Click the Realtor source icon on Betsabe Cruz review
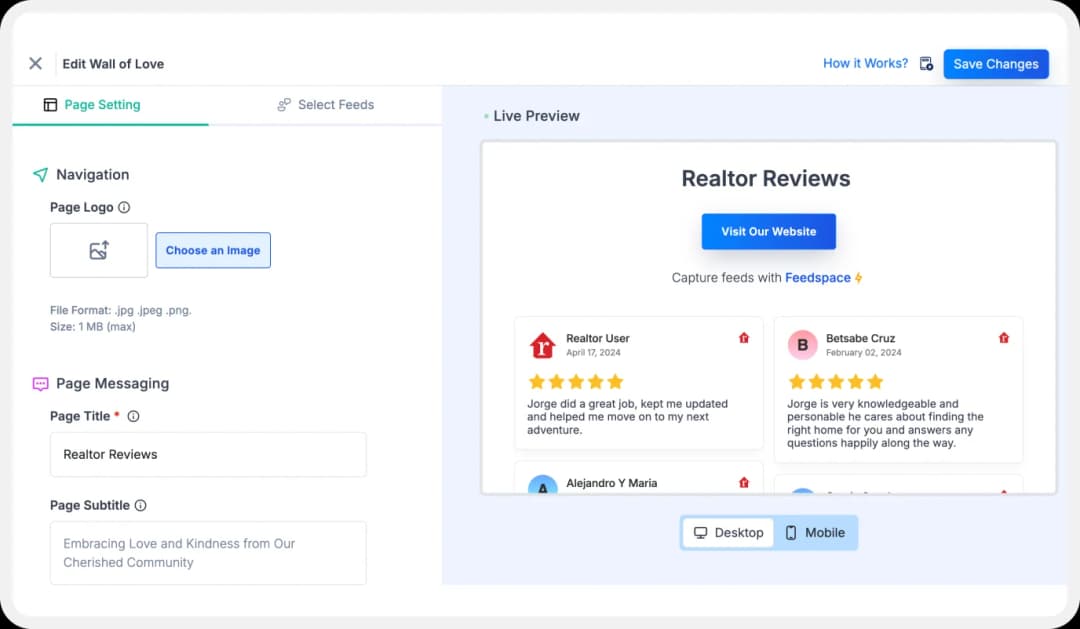The width and height of the screenshot is (1080, 629). 1004,338
